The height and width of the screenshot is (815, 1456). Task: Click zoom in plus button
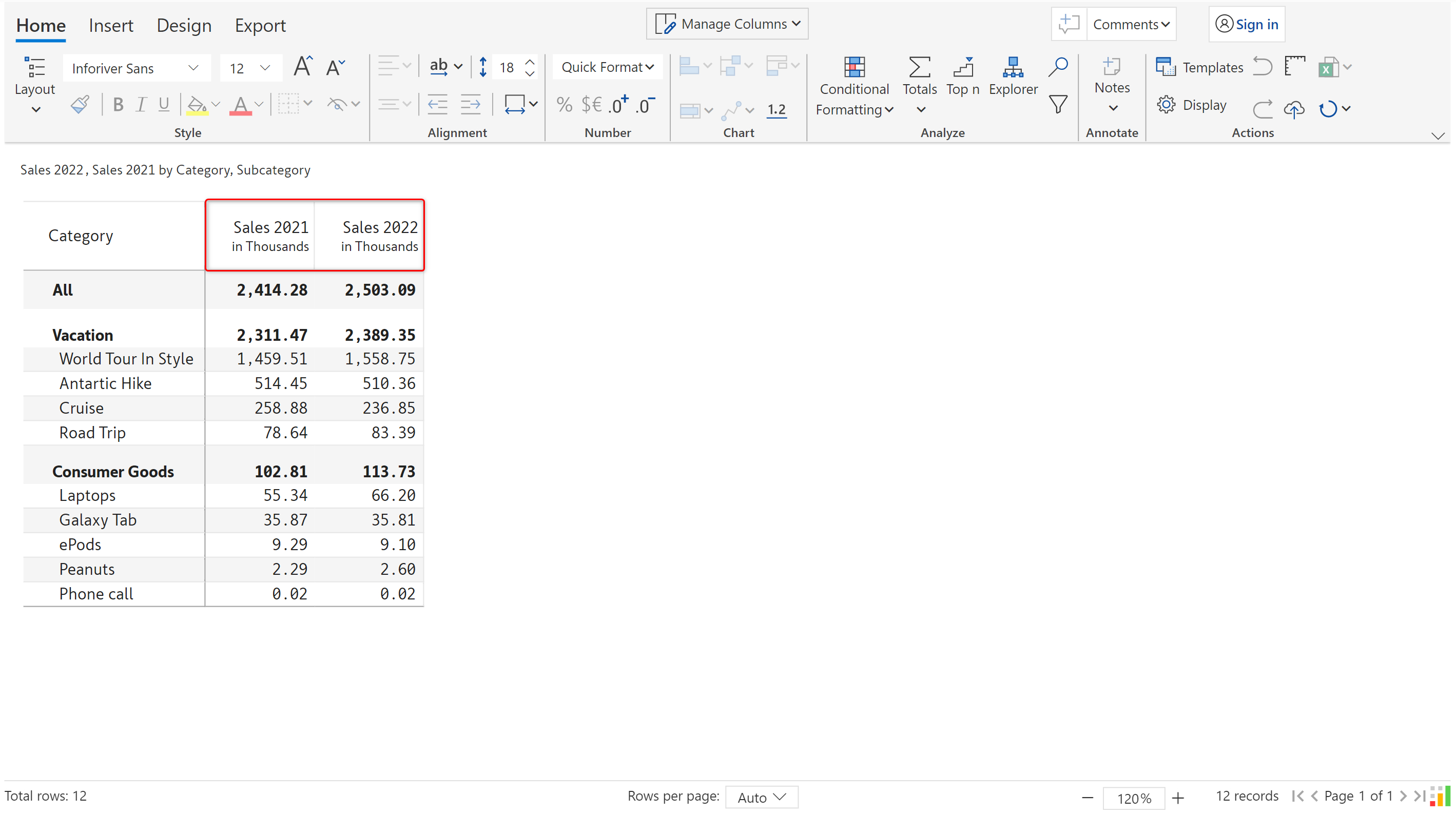tap(1177, 798)
